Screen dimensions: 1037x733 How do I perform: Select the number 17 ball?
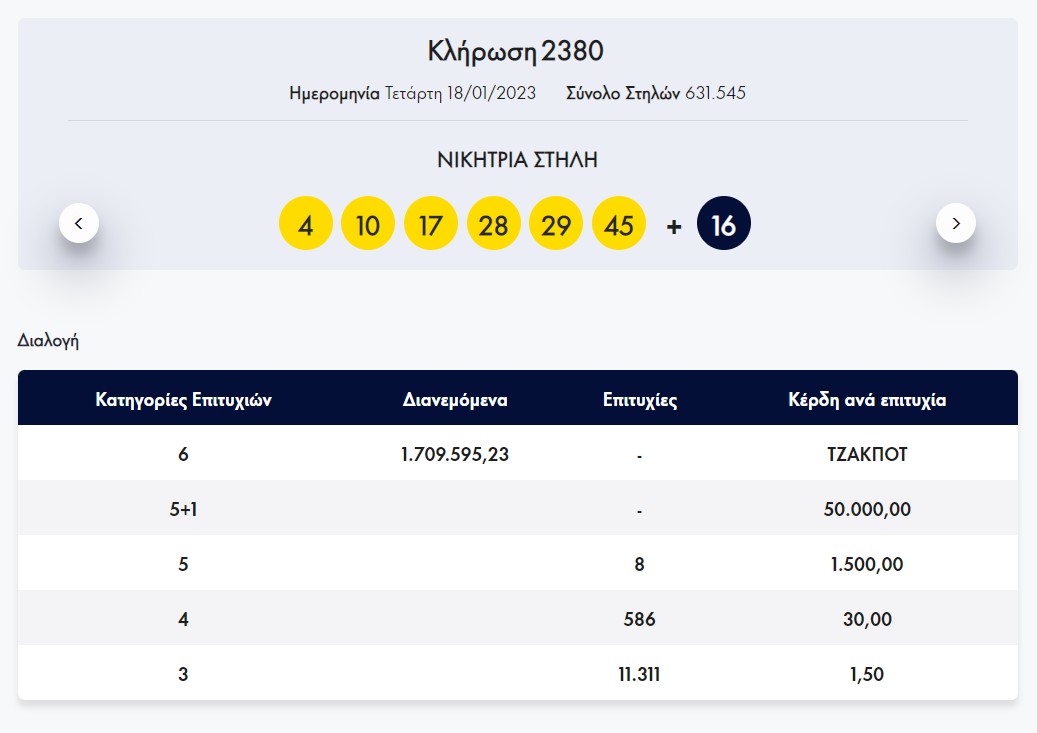pos(431,223)
